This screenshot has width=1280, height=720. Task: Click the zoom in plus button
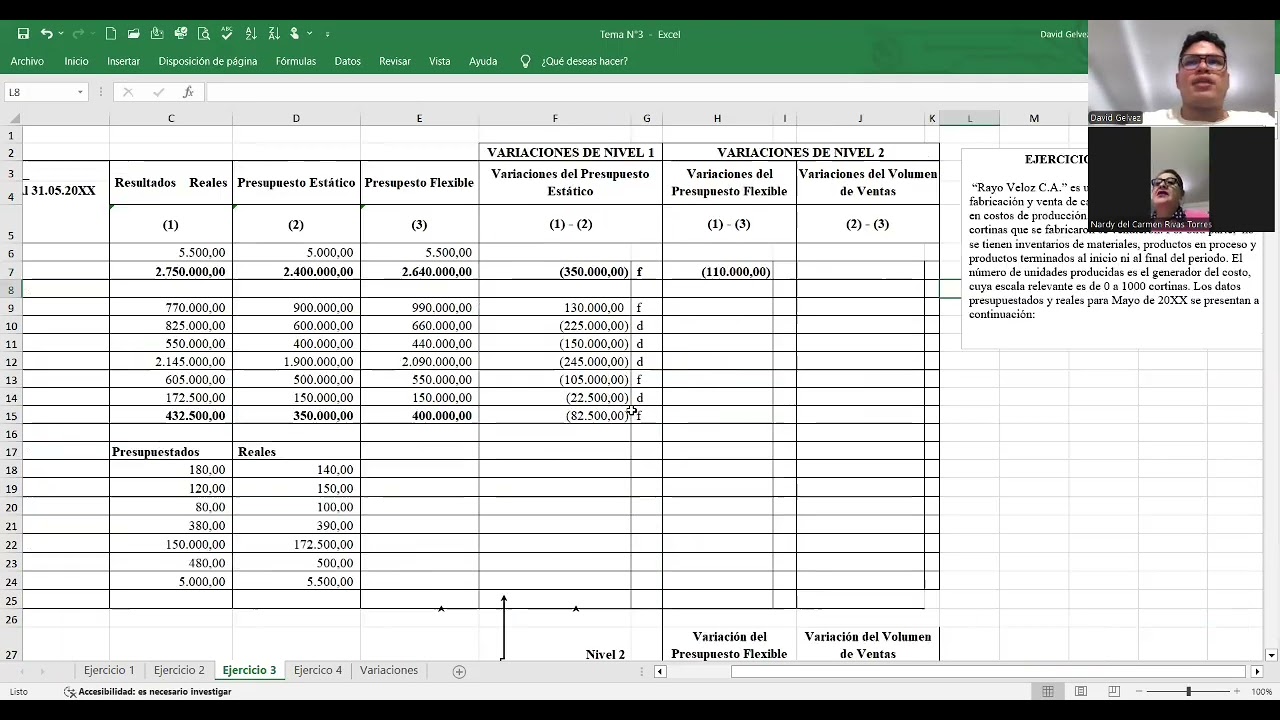click(x=1237, y=691)
